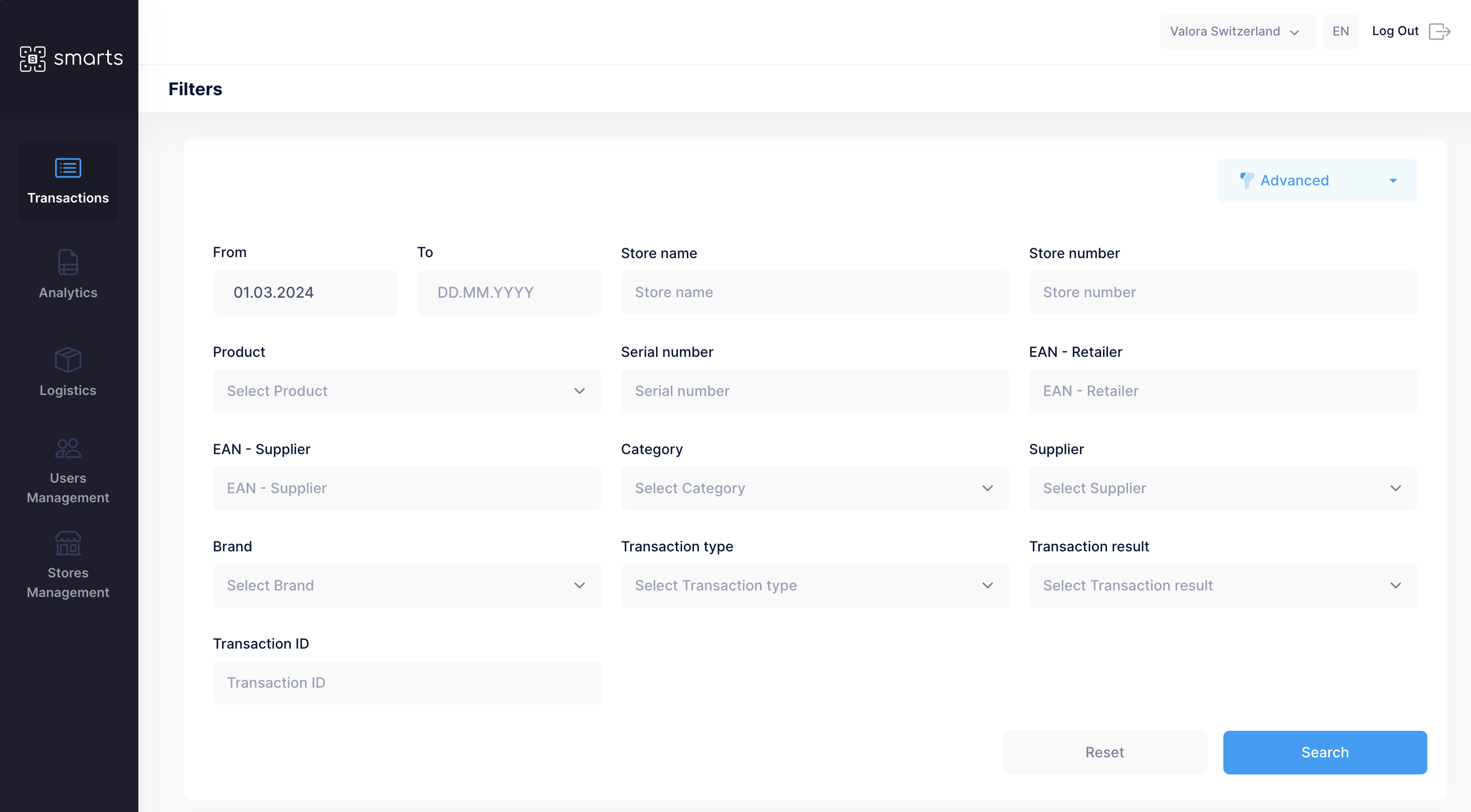Click the Filters page heading
The height and width of the screenshot is (812, 1471).
(196, 89)
